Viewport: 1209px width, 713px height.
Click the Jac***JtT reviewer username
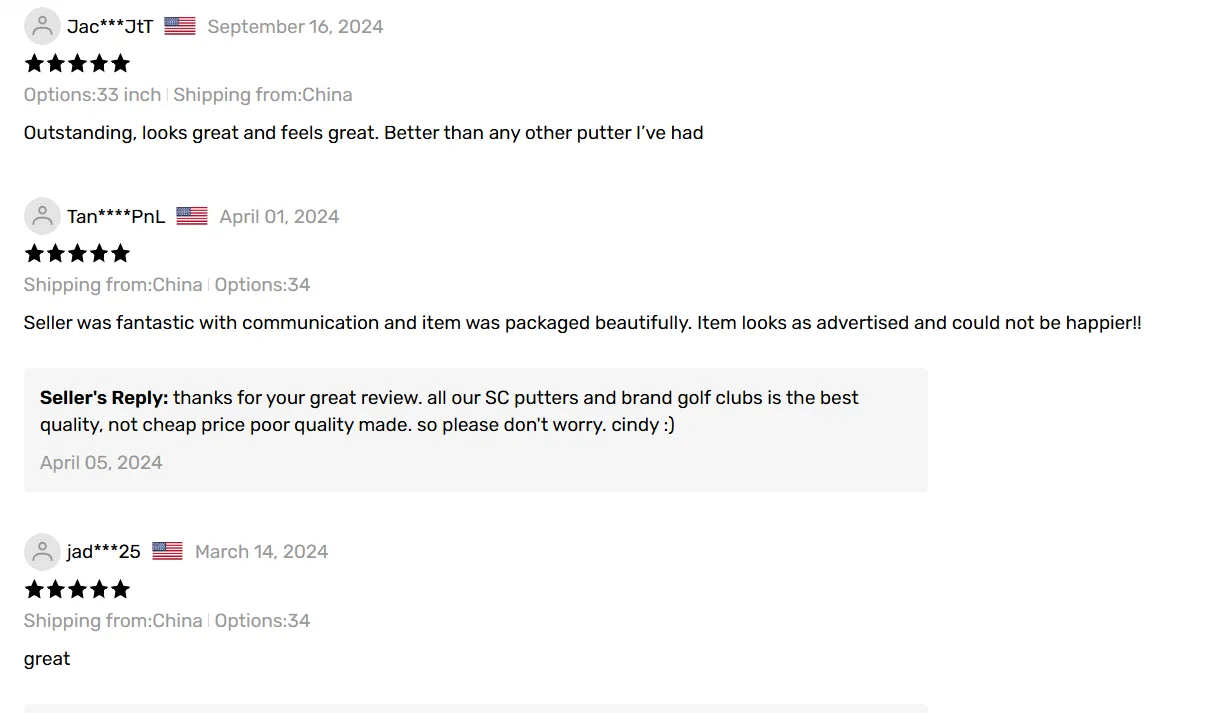(110, 27)
